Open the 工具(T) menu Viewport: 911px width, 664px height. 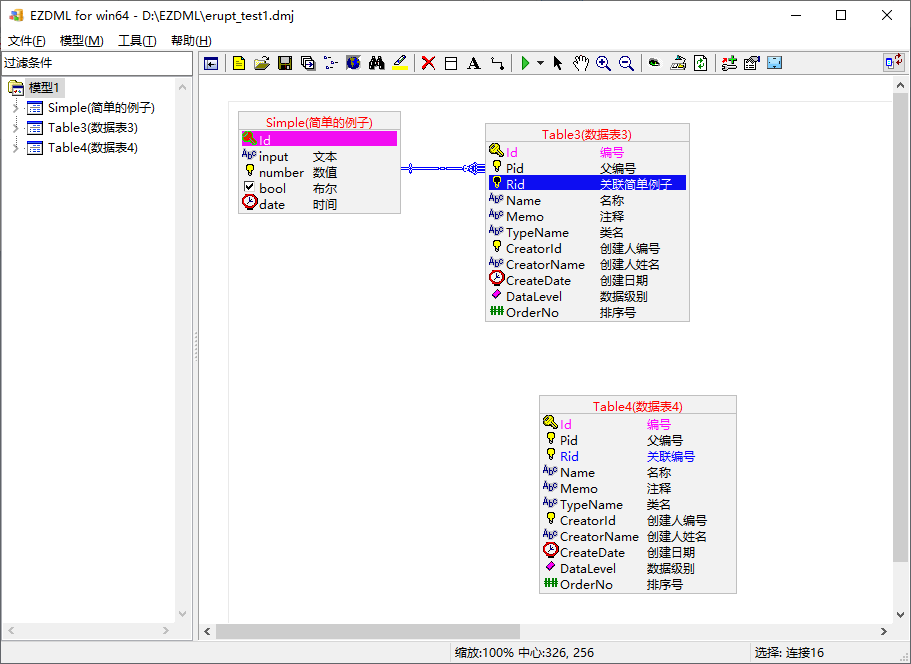click(x=137, y=41)
